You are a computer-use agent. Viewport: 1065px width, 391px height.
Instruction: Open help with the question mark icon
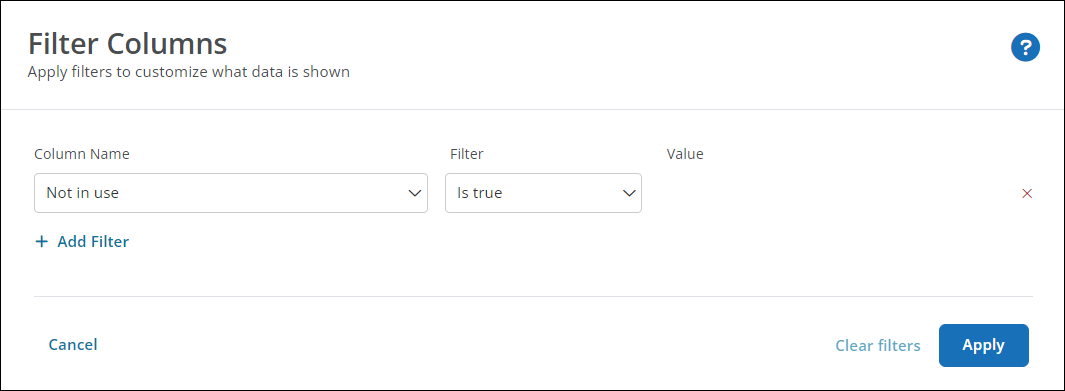pyautogui.click(x=1025, y=48)
